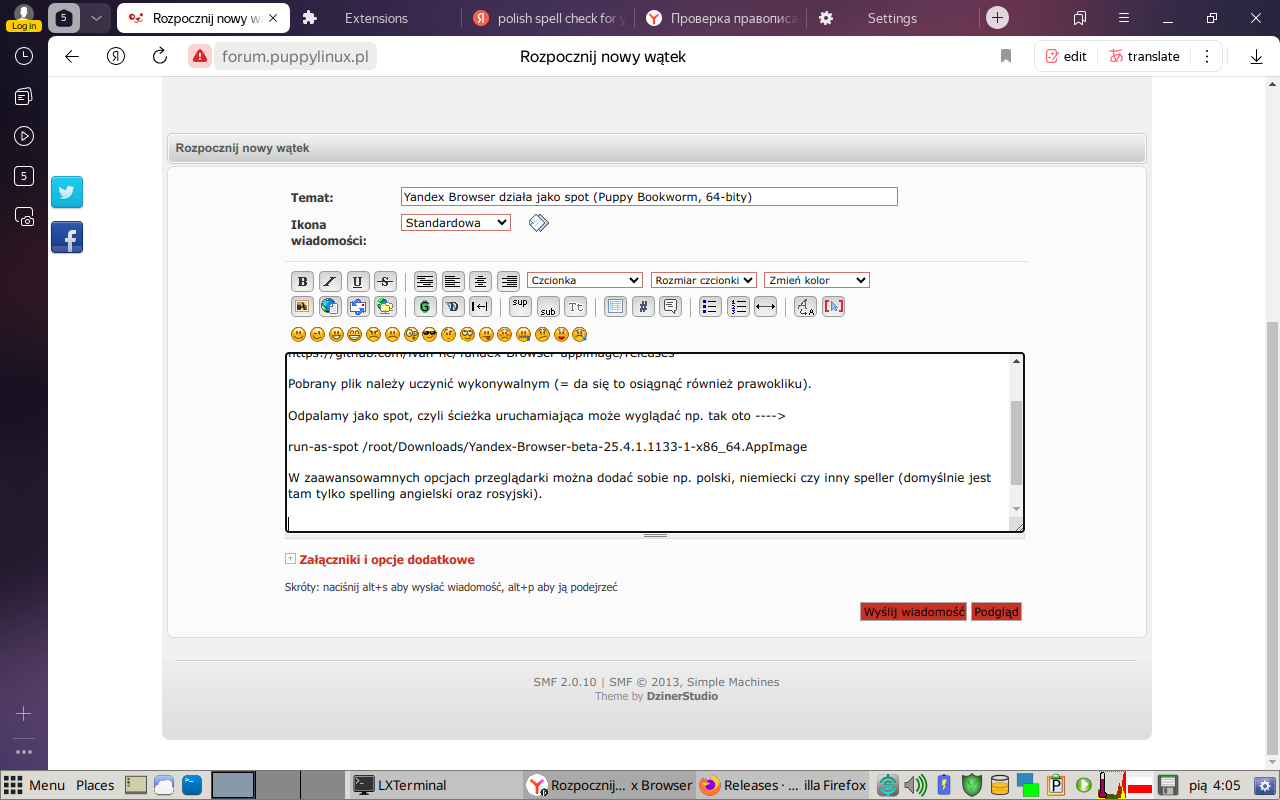
Task: Open Simple Machines footer link
Action: tap(733, 682)
